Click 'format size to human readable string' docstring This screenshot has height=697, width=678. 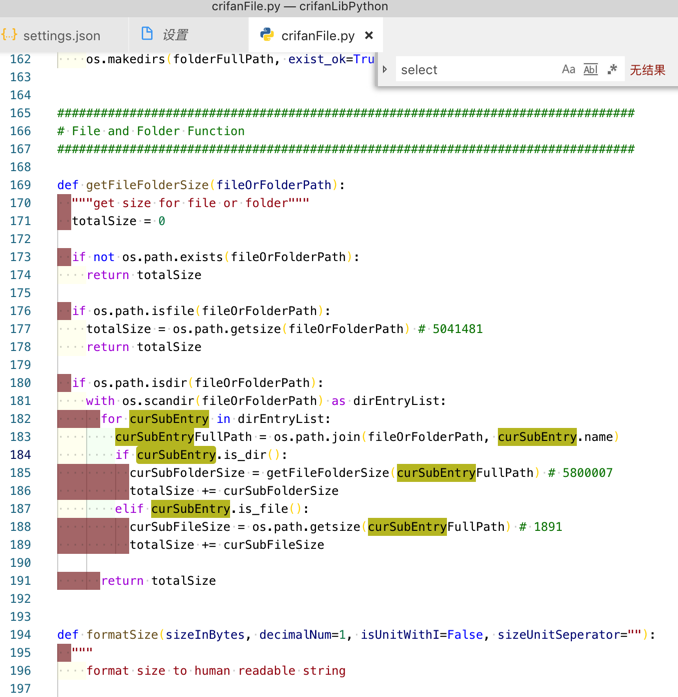216,671
